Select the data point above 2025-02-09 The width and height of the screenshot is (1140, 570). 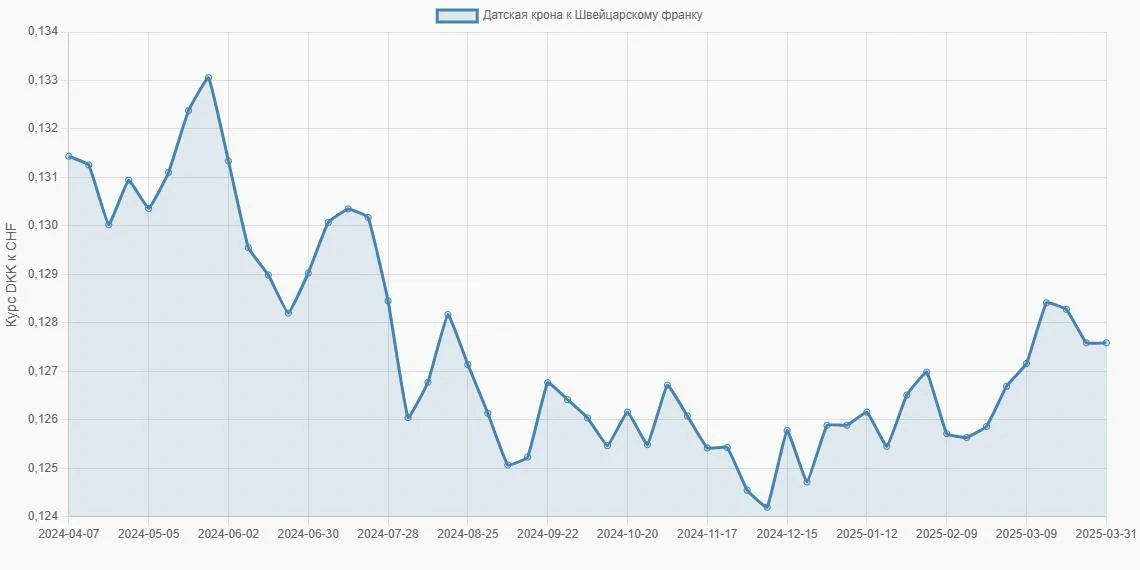click(946, 434)
